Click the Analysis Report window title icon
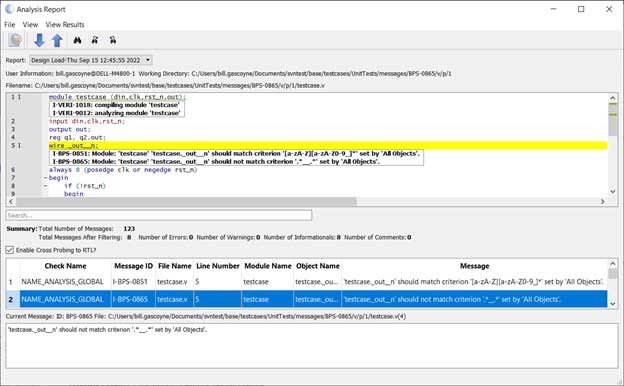Viewport: 624px width, 386px height. (9, 9)
